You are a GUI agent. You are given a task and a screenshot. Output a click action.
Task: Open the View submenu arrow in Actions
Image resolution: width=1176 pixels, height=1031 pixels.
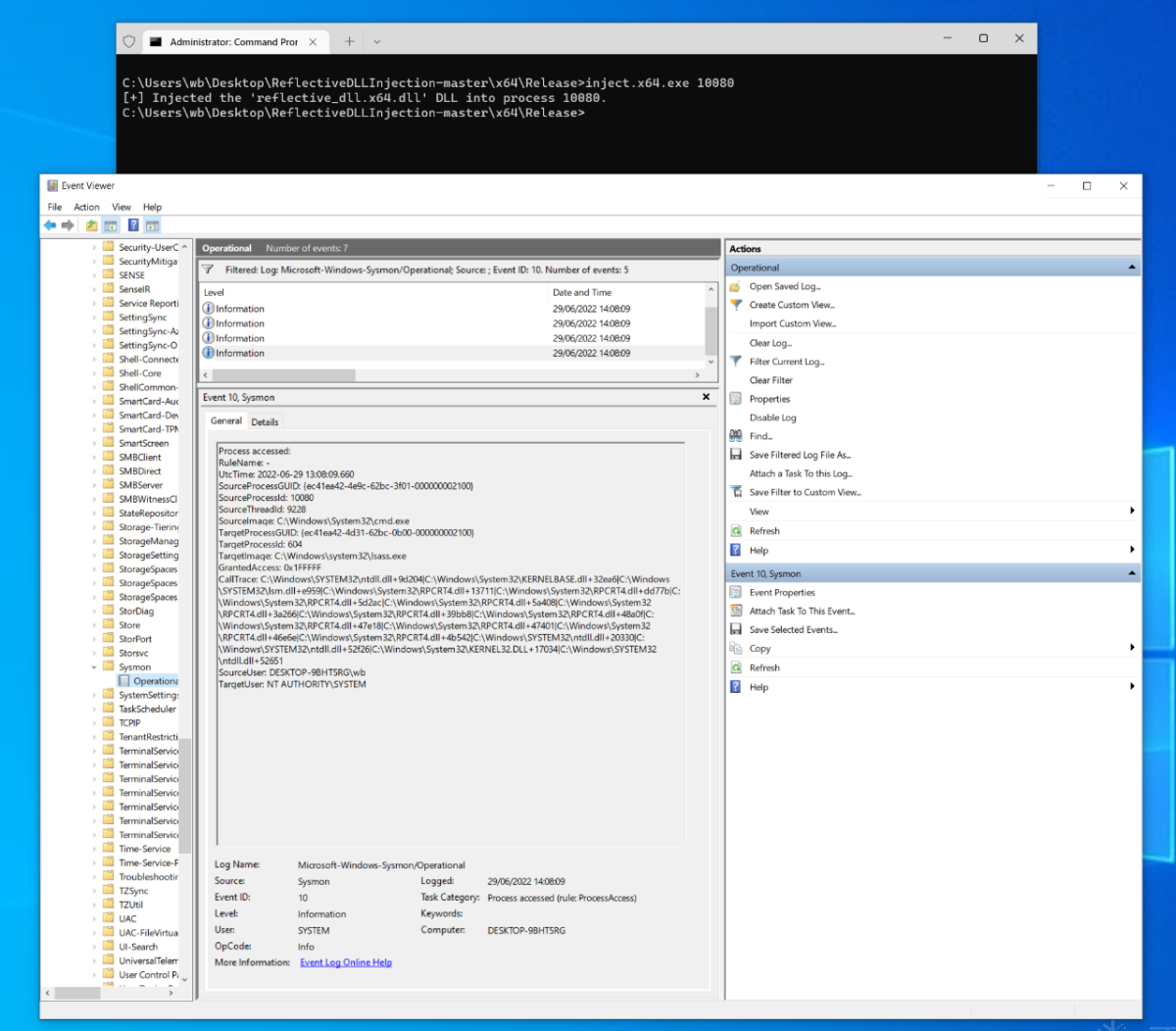1132,511
